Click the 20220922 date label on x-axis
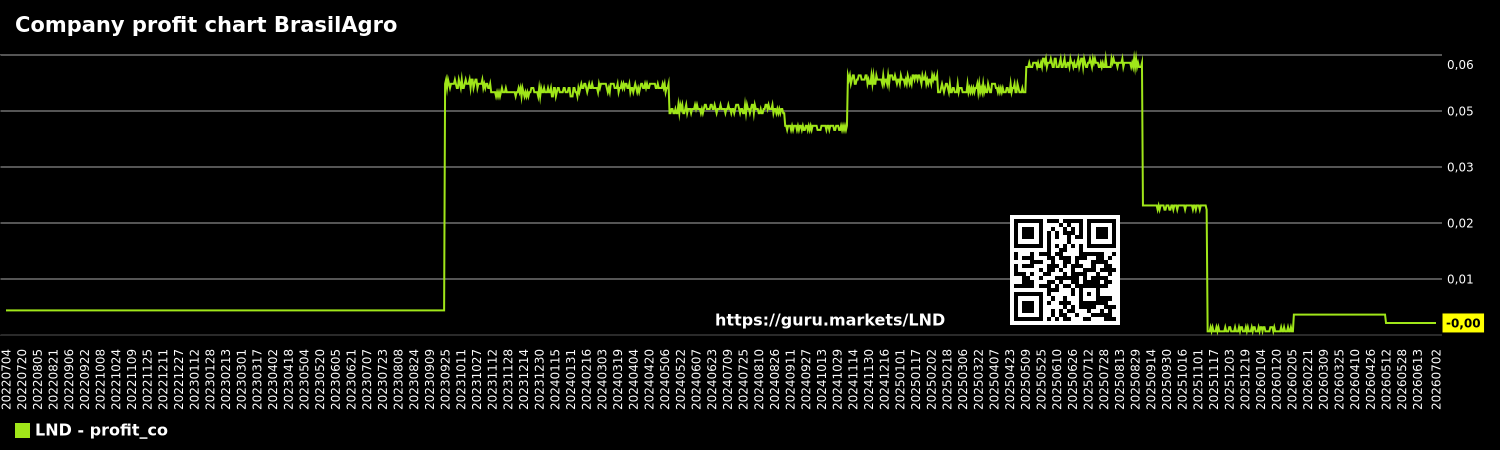Viewport: 1500px width, 450px height. (x=85, y=379)
